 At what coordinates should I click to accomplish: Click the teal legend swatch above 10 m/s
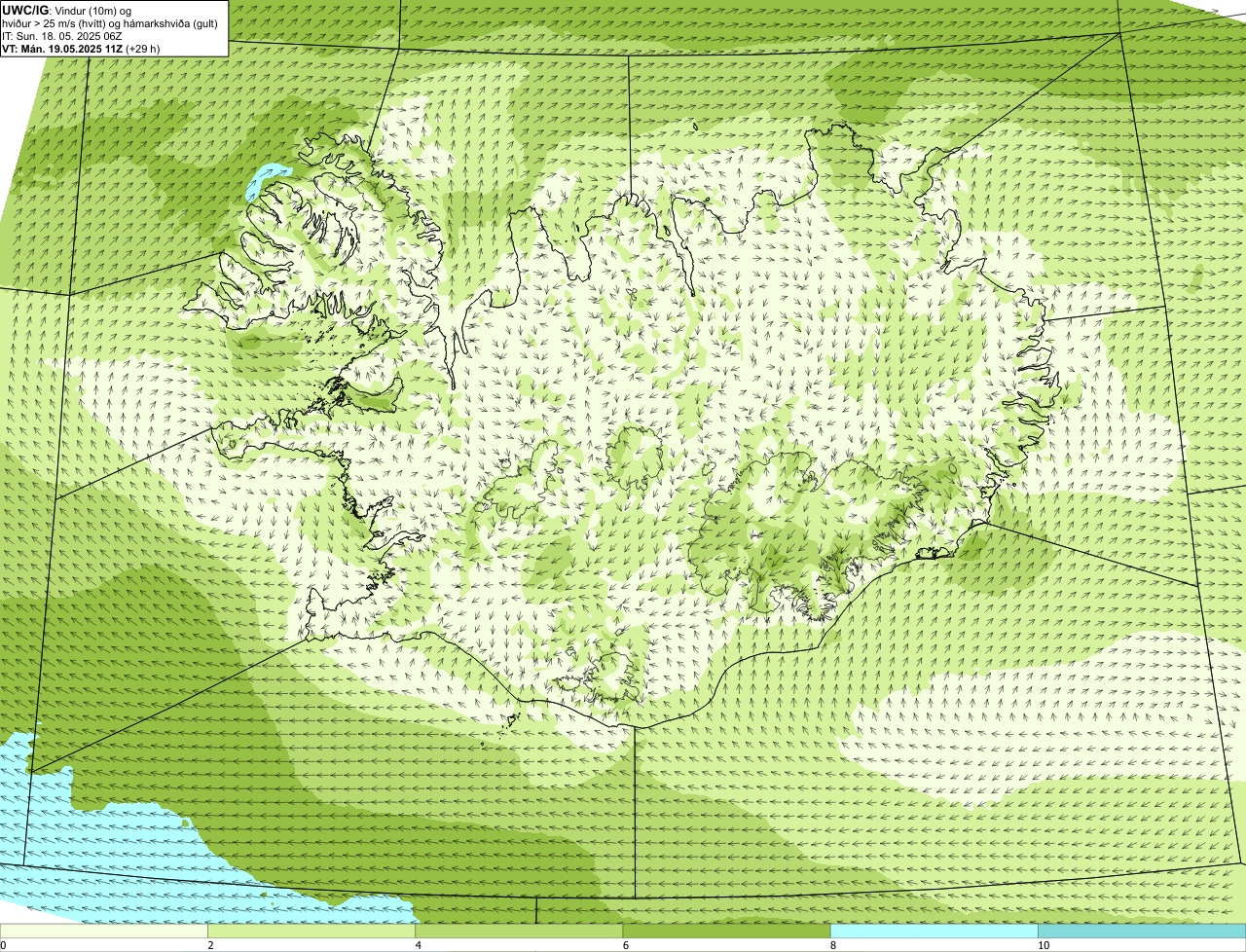click(1142, 932)
